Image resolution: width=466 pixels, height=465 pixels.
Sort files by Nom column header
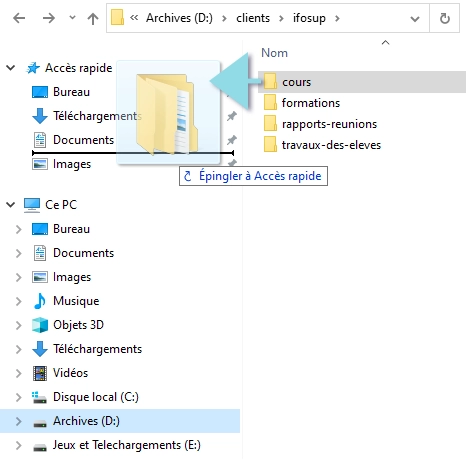pos(274,53)
